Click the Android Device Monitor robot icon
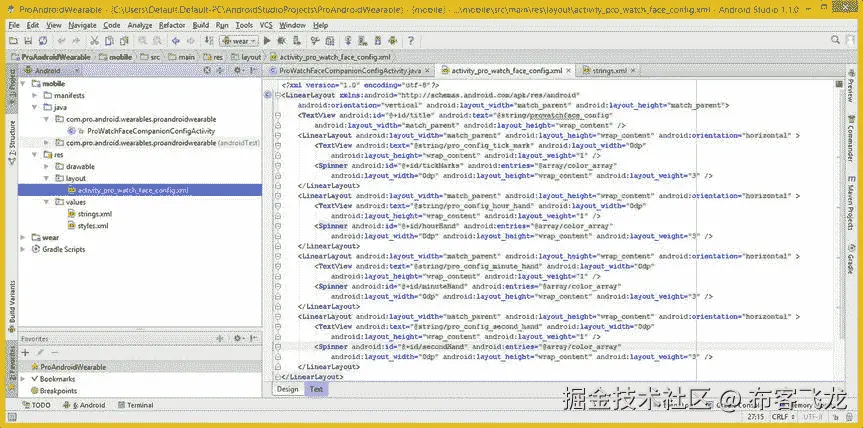The width and height of the screenshot is (863, 428). tap(392, 41)
